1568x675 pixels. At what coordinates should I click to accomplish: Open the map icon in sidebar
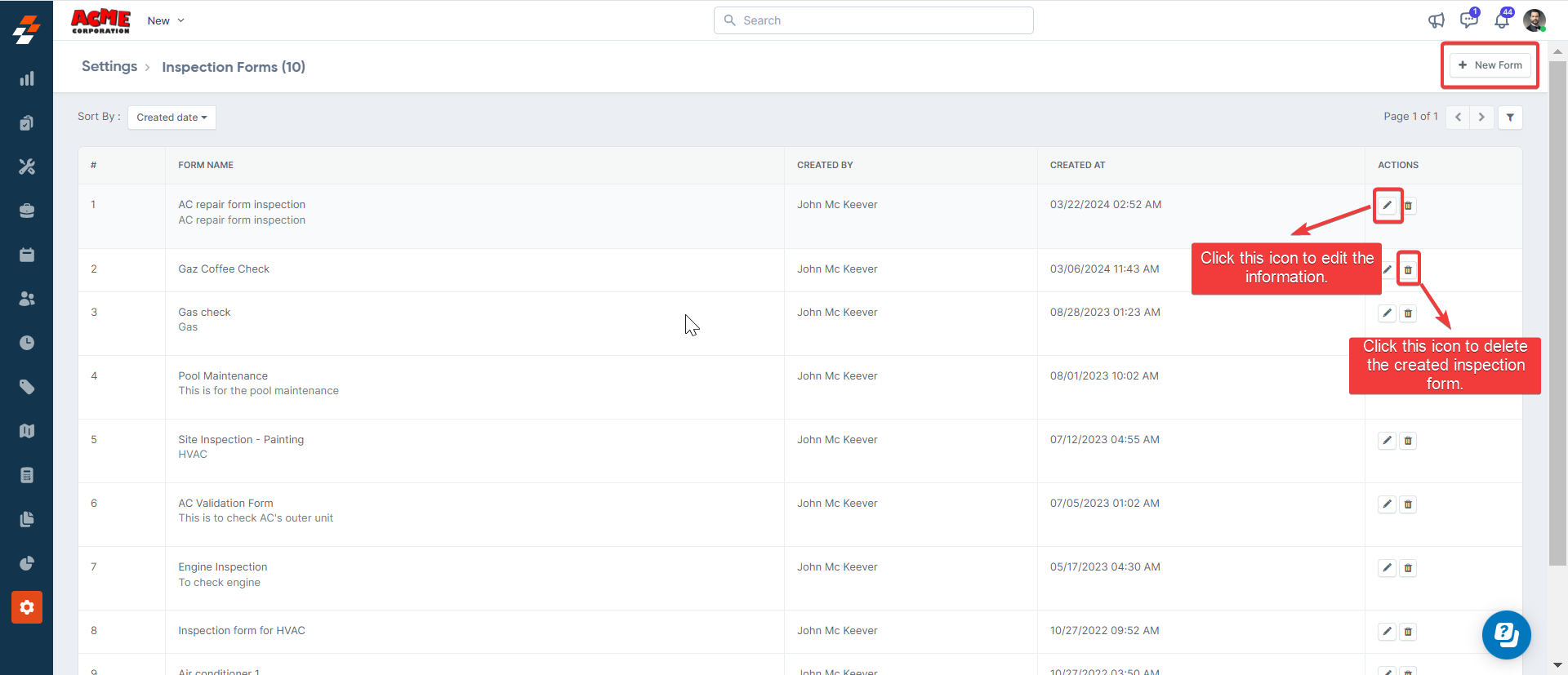point(27,431)
